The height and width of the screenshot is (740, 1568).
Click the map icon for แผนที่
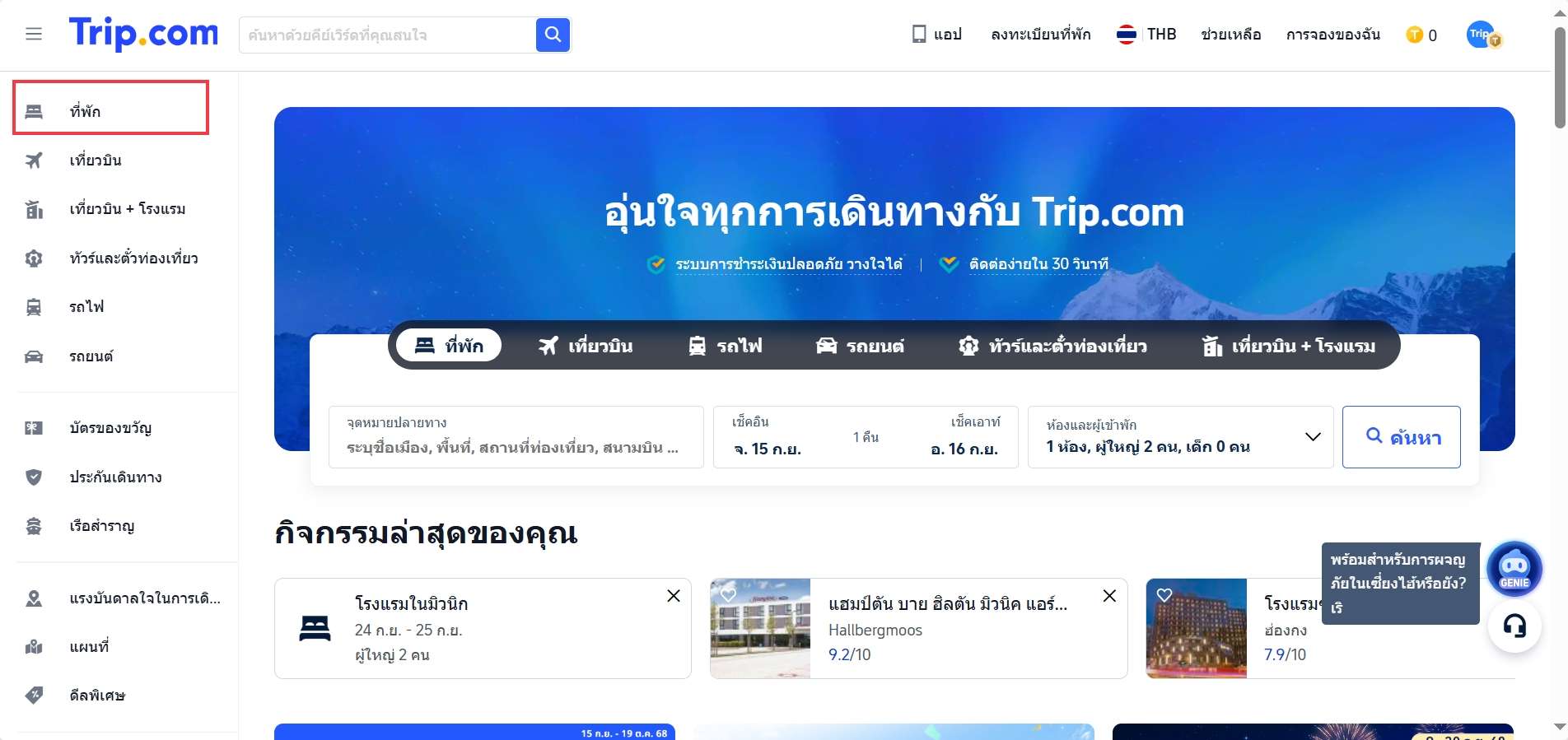click(34, 647)
